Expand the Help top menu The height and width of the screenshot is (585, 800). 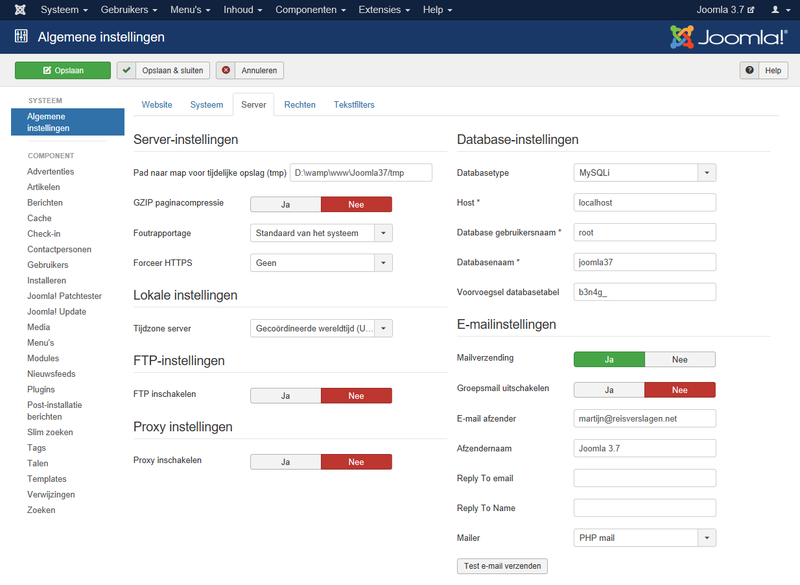(437, 10)
